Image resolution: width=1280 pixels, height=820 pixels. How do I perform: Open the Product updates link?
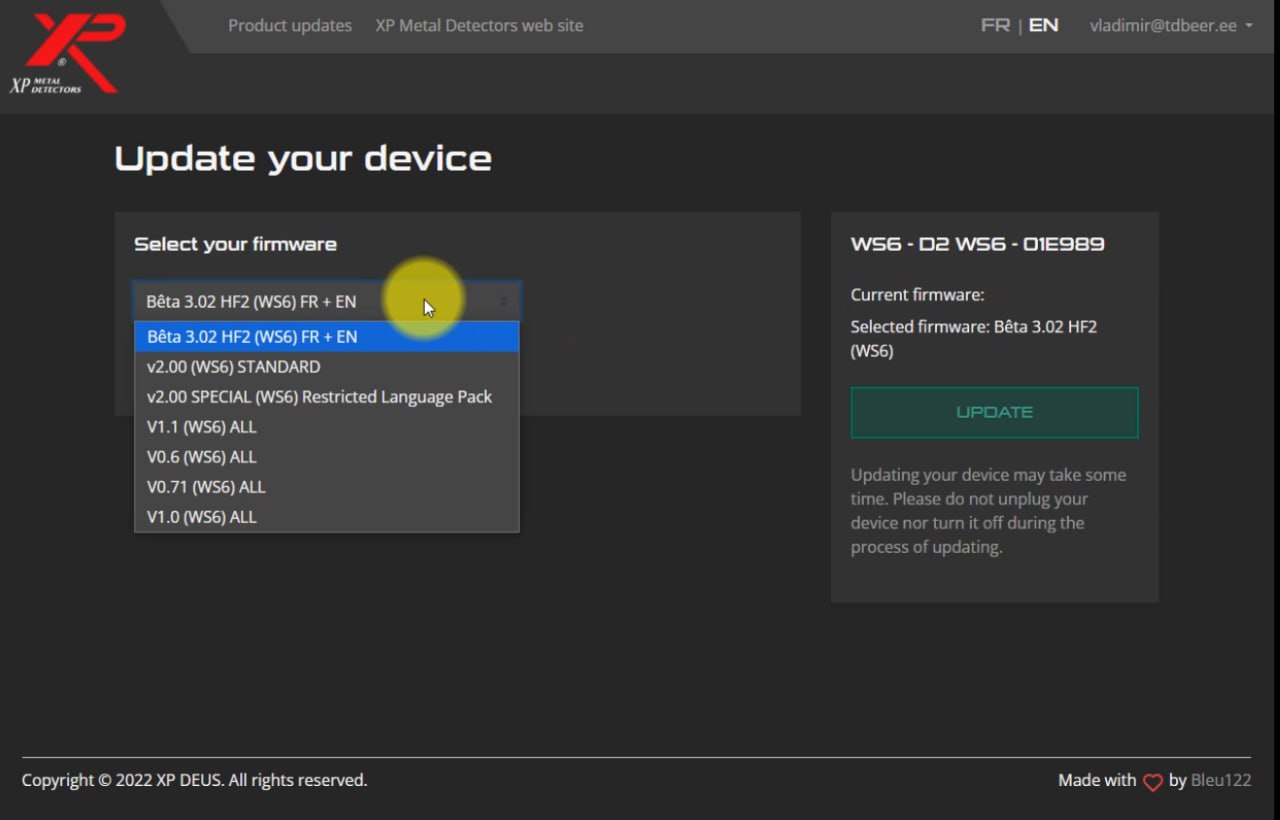pyautogui.click(x=290, y=25)
